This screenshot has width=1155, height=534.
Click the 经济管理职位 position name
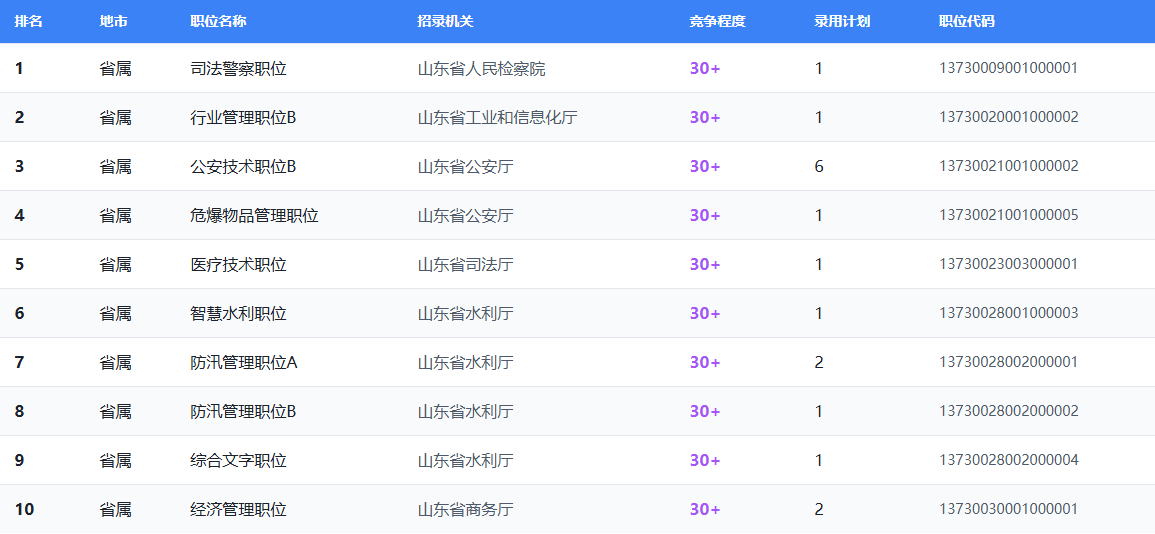[238, 510]
